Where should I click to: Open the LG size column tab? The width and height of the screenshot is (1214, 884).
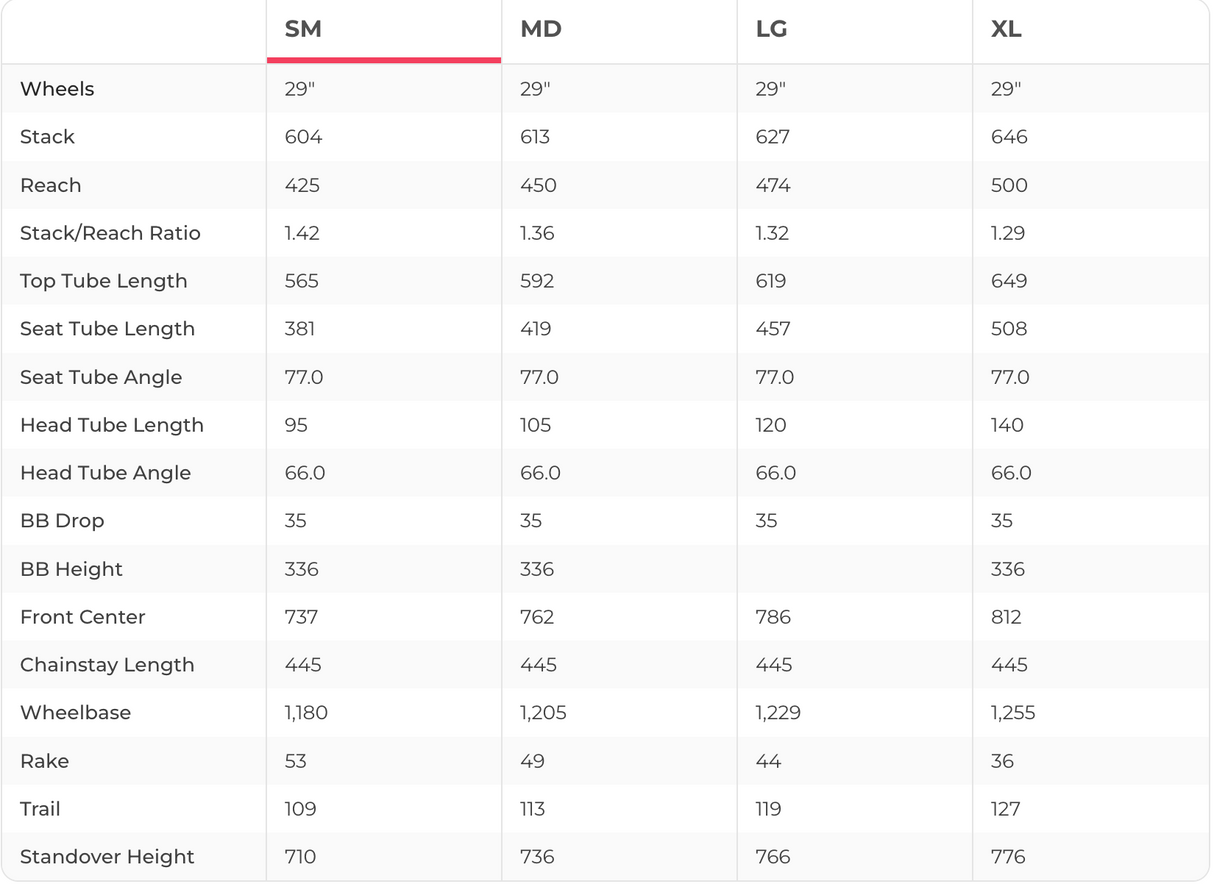click(x=772, y=30)
